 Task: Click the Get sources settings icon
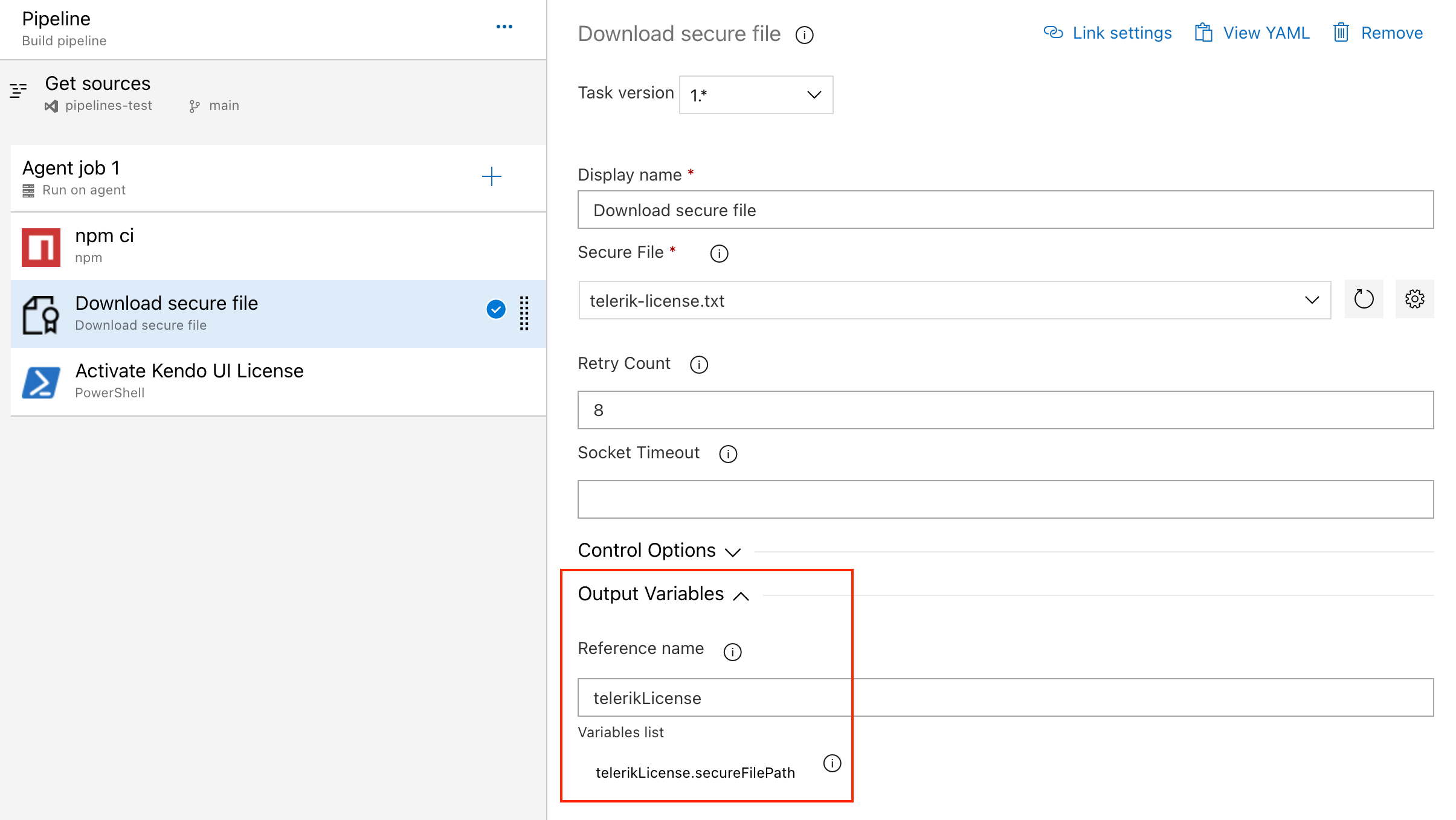pyautogui.click(x=18, y=91)
